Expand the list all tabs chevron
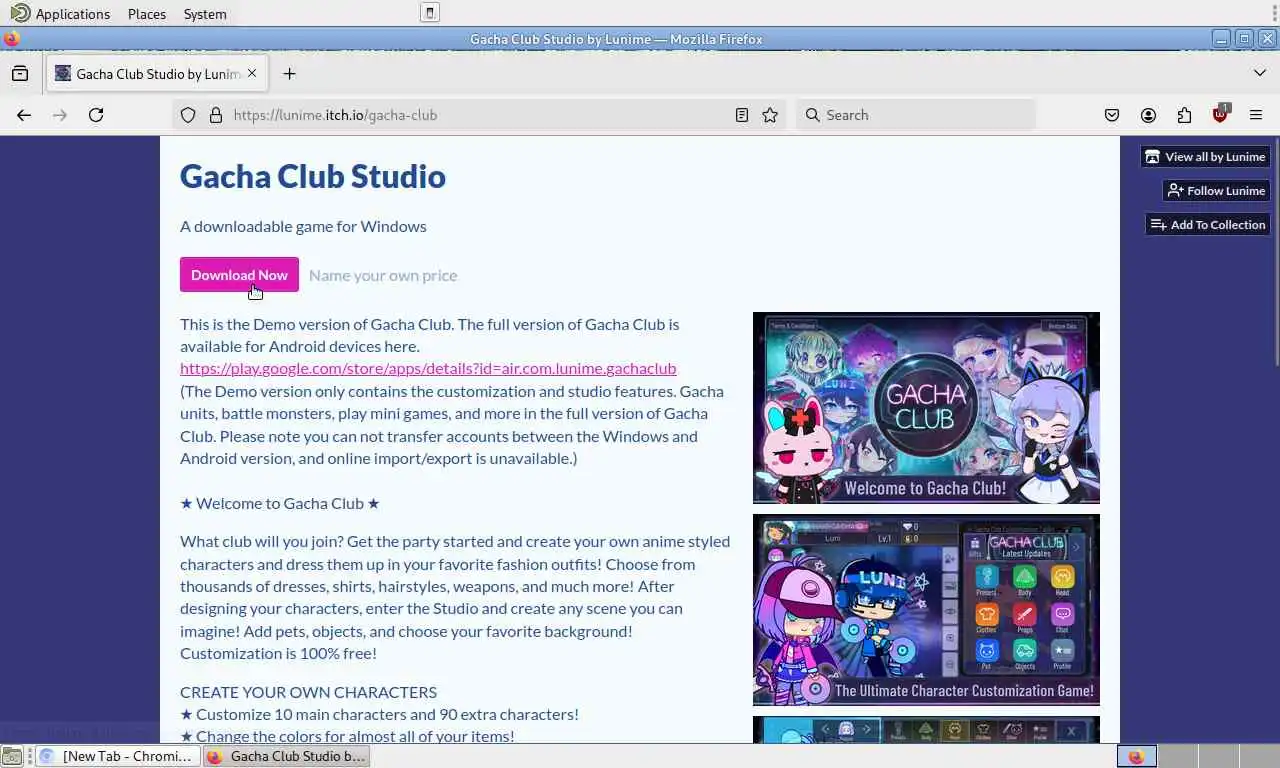This screenshot has height=768, width=1280. 1260,73
